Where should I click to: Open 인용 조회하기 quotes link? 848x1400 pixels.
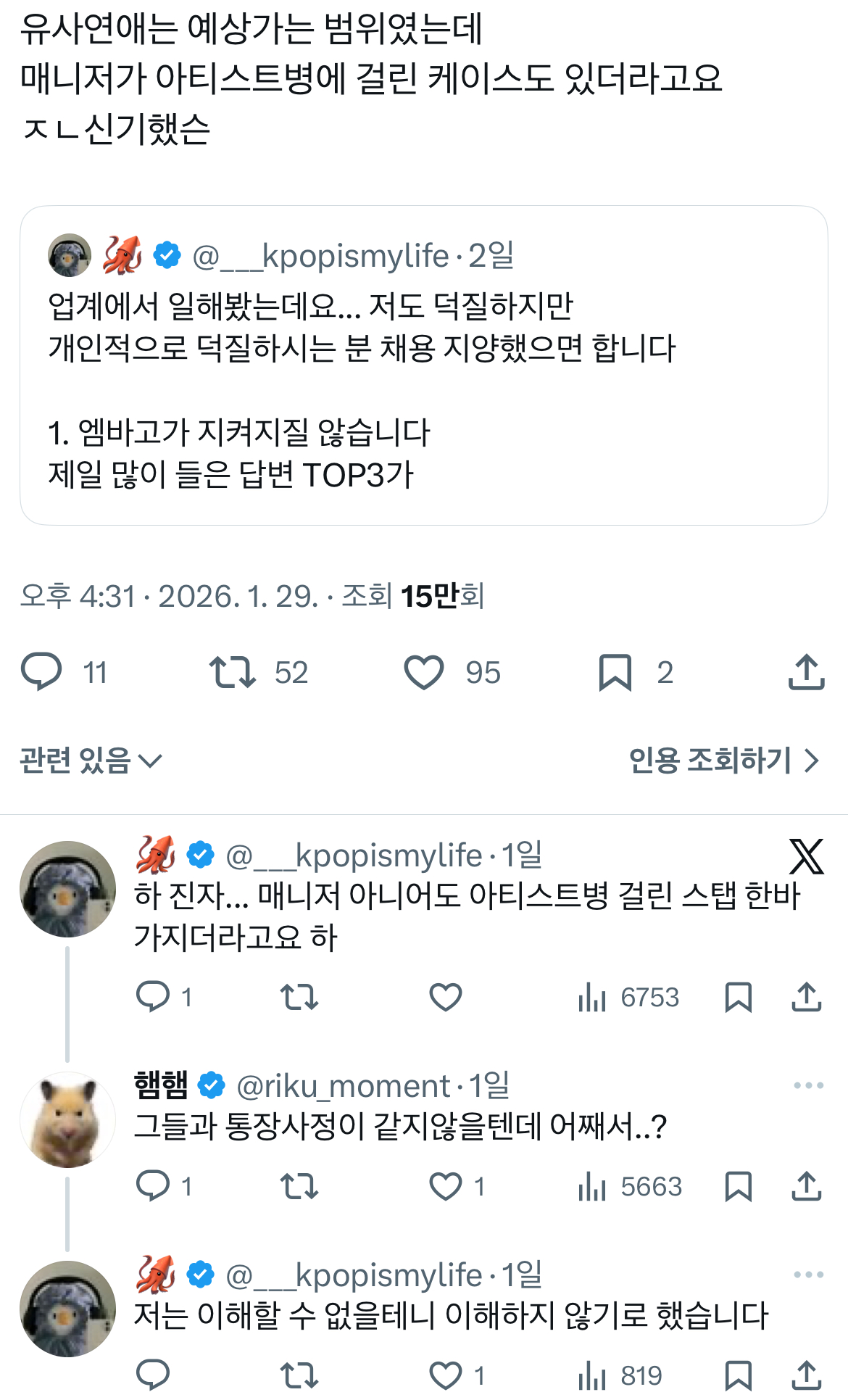click(x=723, y=761)
